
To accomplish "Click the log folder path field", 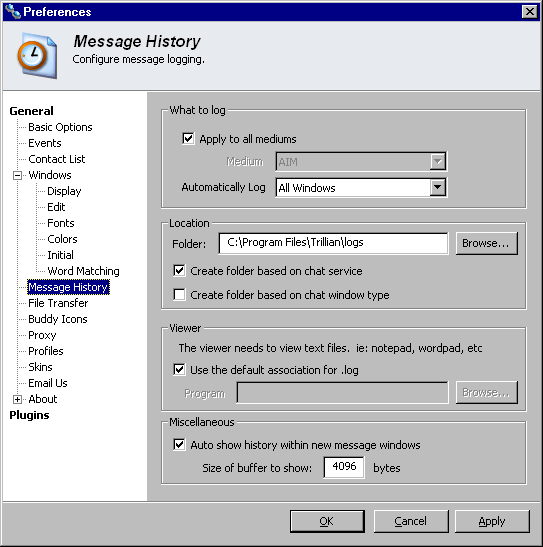I will click(x=333, y=243).
